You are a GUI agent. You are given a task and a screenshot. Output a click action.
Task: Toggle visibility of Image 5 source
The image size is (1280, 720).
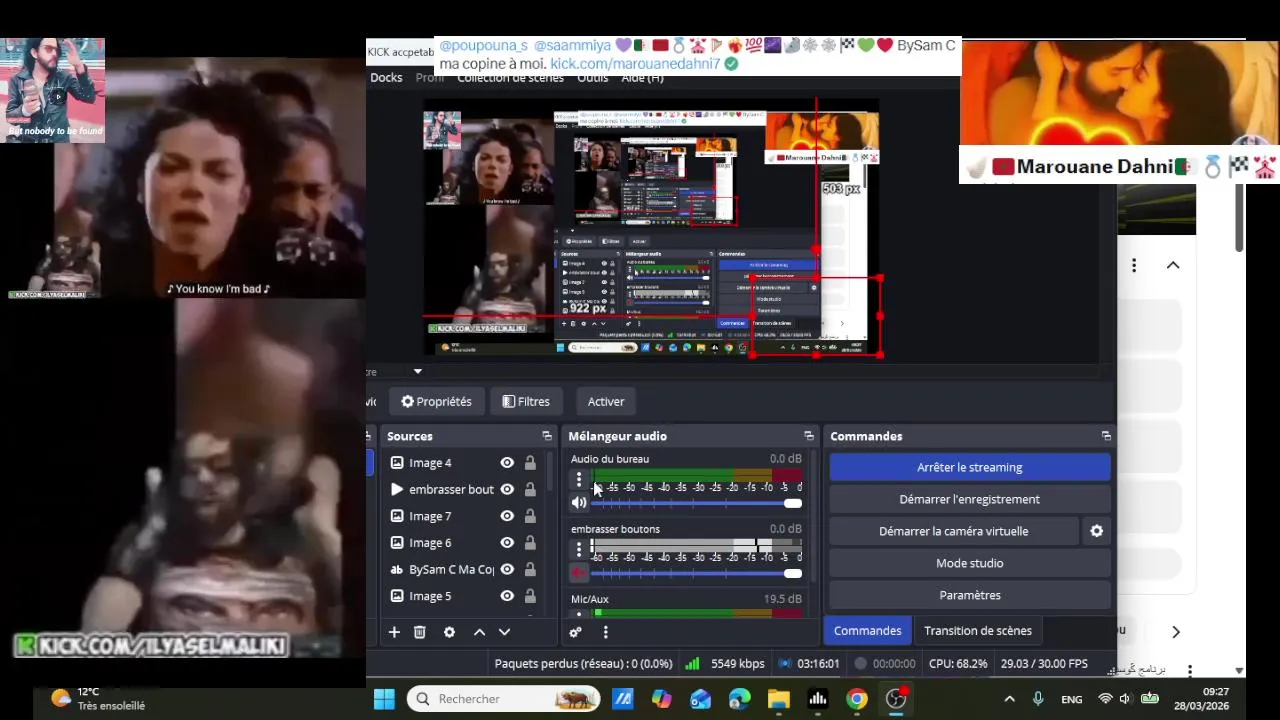pos(507,596)
